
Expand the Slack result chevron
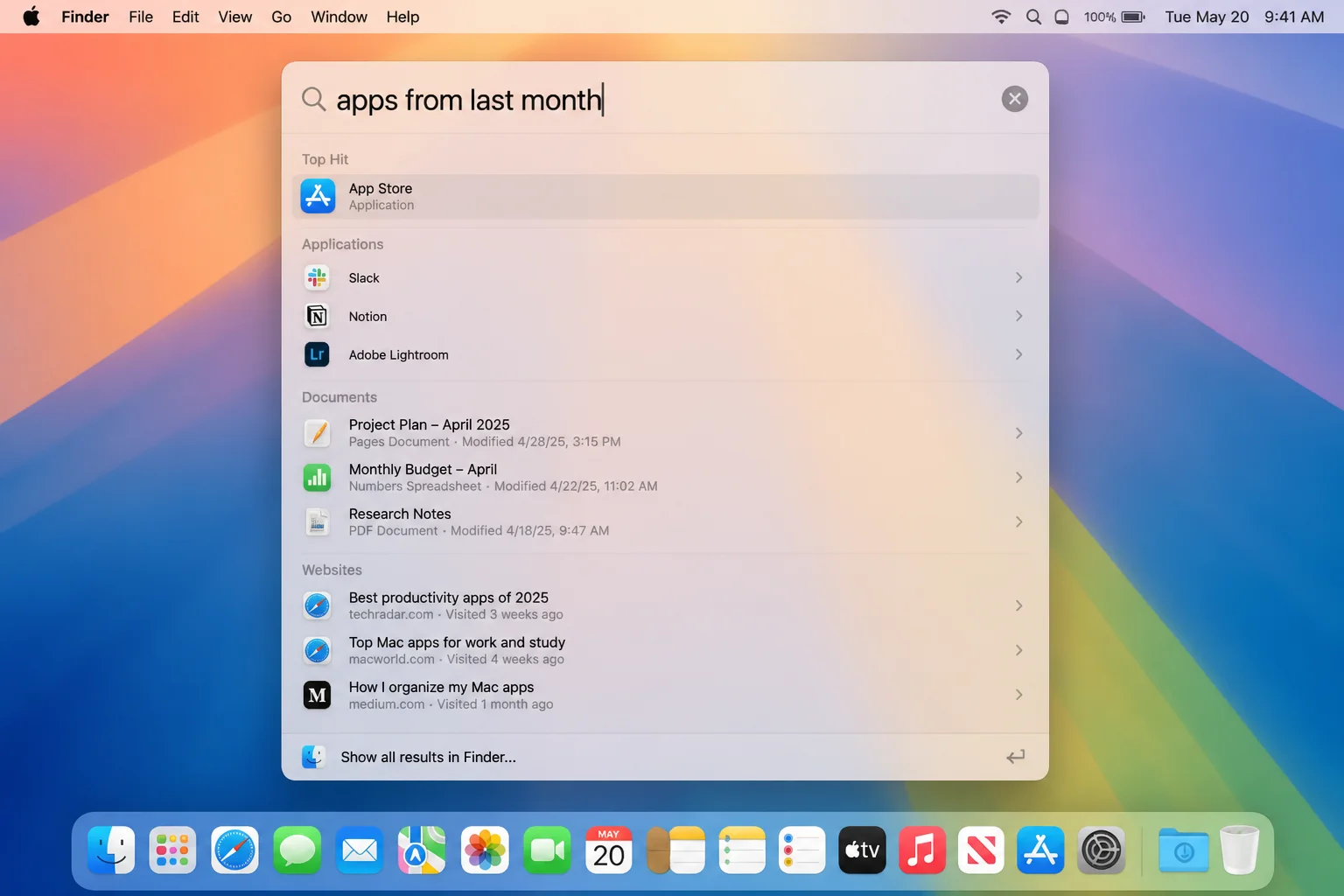click(x=1018, y=277)
